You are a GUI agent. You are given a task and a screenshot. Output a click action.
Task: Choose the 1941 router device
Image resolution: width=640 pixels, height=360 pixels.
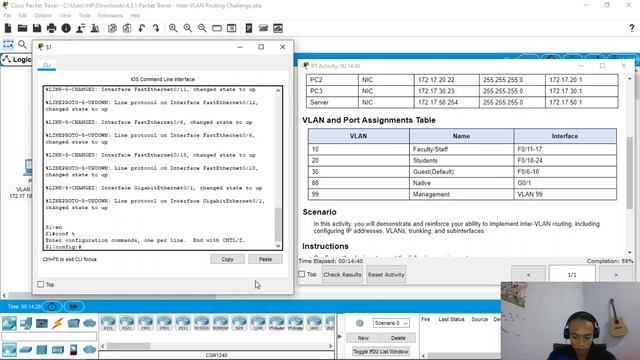(146, 322)
